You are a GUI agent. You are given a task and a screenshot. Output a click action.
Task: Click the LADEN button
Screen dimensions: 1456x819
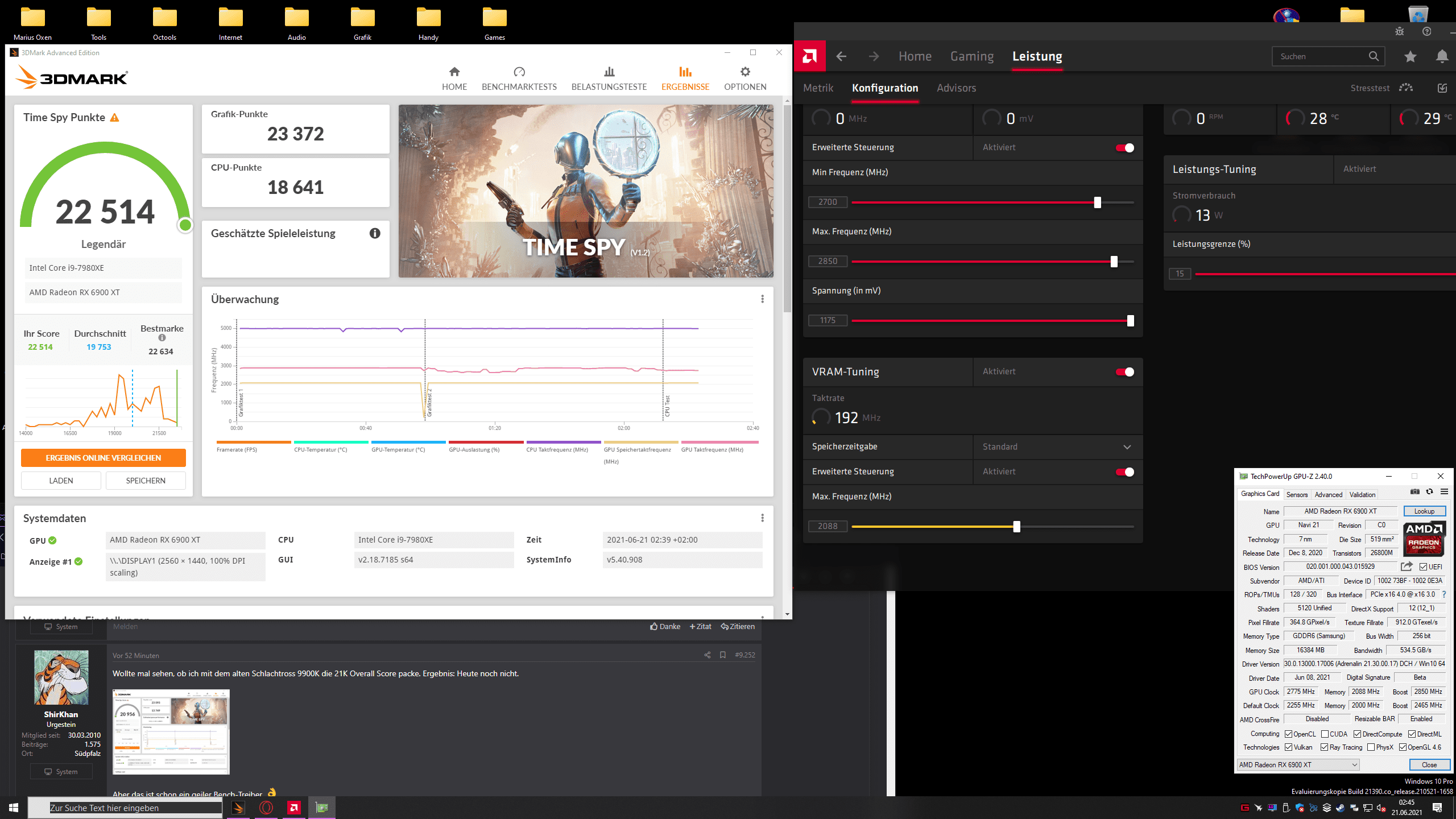coord(61,481)
